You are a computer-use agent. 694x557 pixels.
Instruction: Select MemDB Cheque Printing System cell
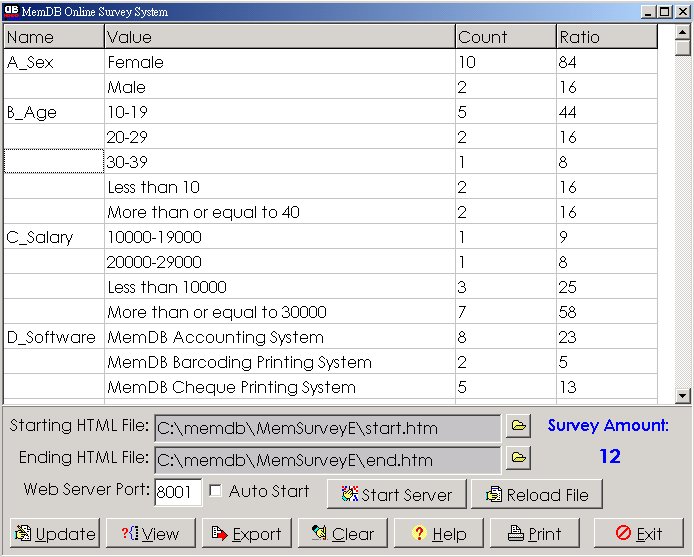point(280,387)
